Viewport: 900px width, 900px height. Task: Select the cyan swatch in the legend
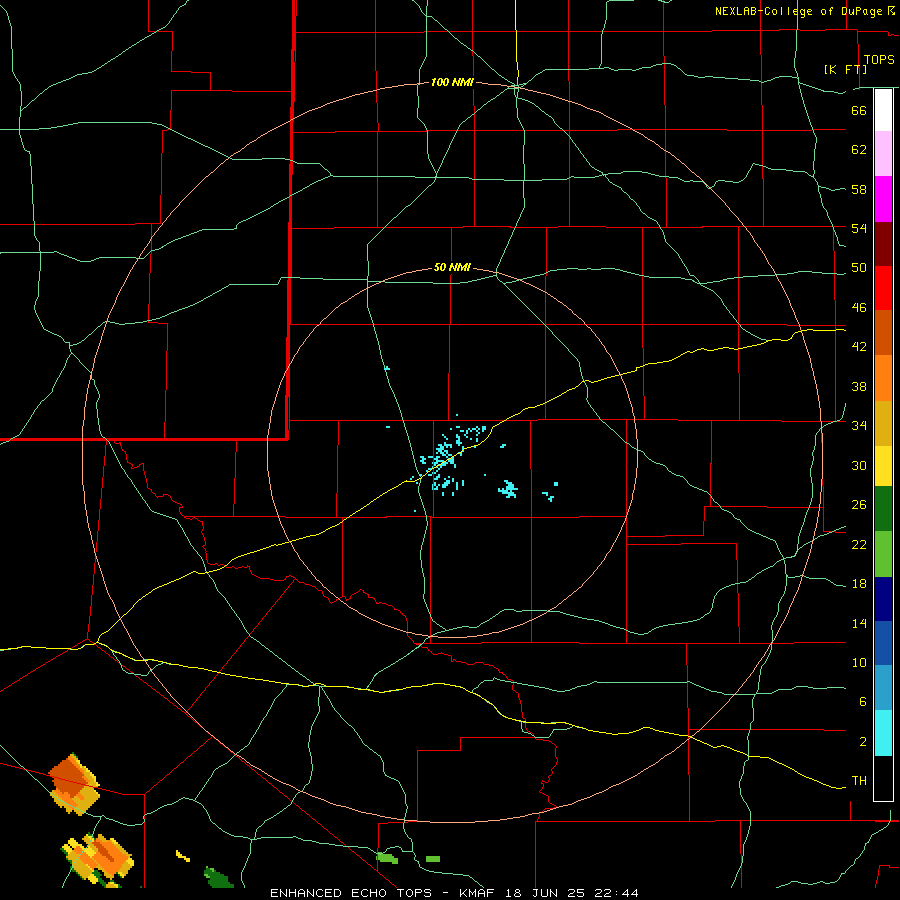click(x=883, y=733)
